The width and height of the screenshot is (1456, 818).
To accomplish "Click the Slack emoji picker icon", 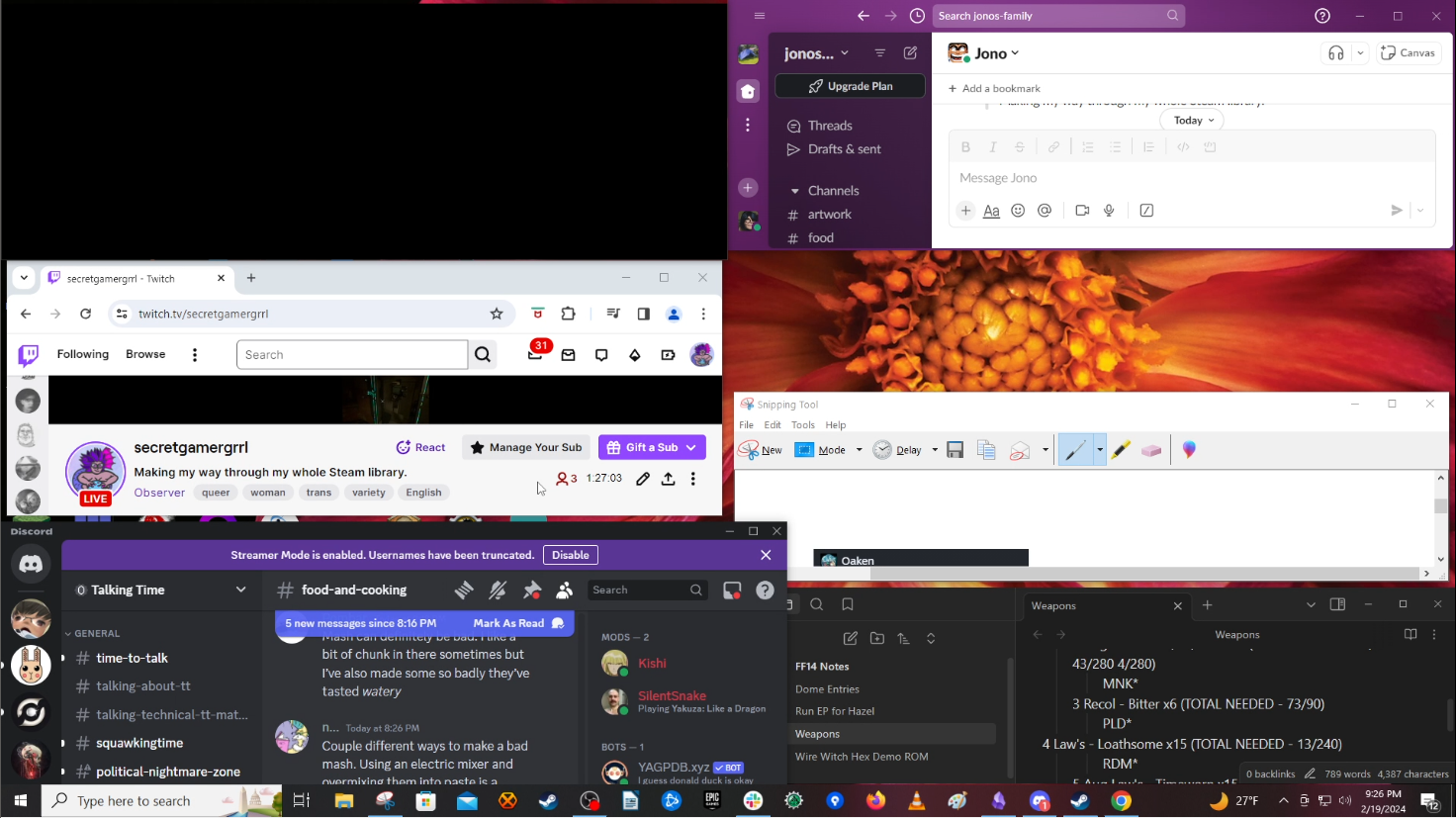I will pos(1018,211).
